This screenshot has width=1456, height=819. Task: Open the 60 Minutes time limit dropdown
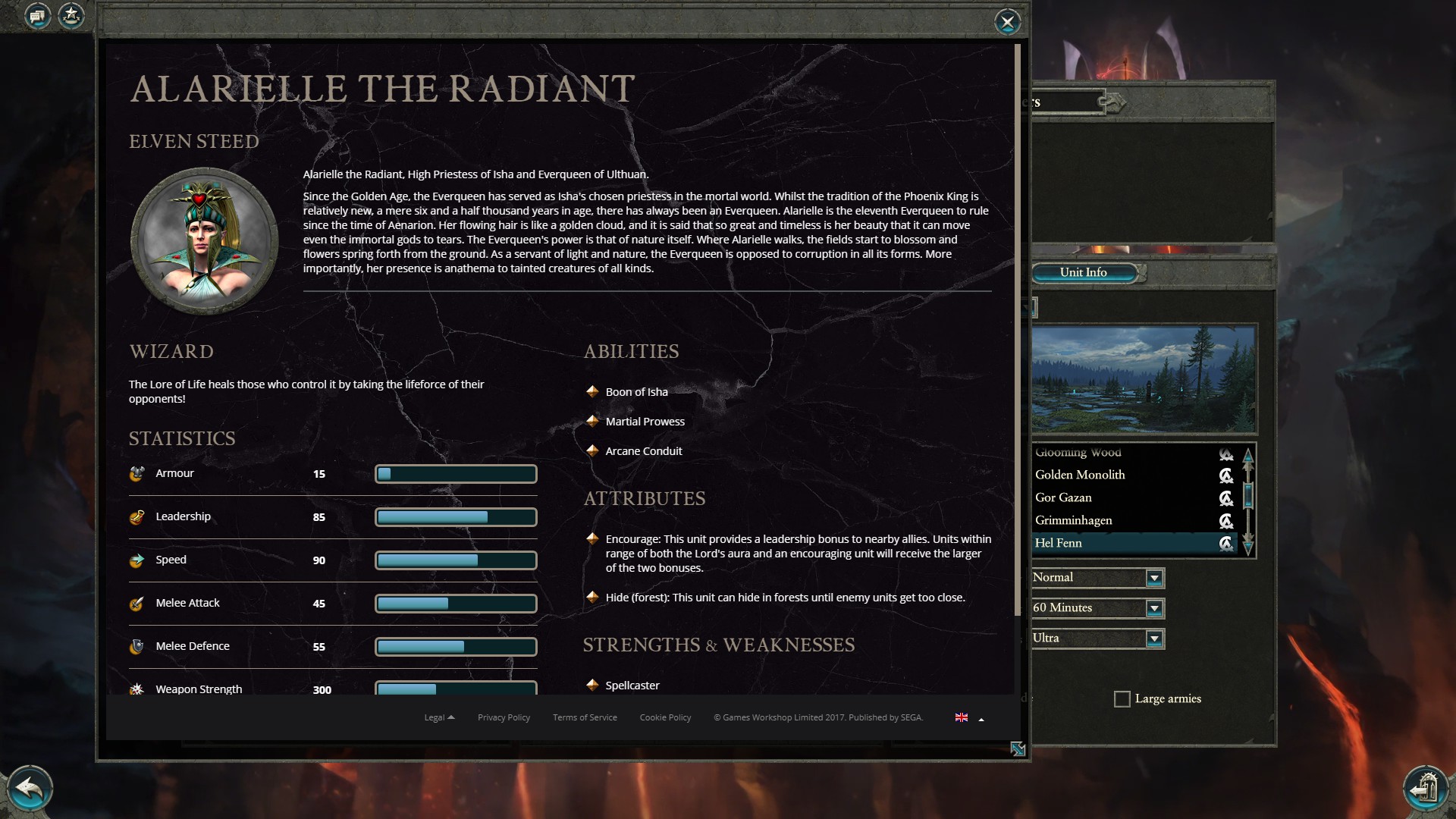(1154, 608)
